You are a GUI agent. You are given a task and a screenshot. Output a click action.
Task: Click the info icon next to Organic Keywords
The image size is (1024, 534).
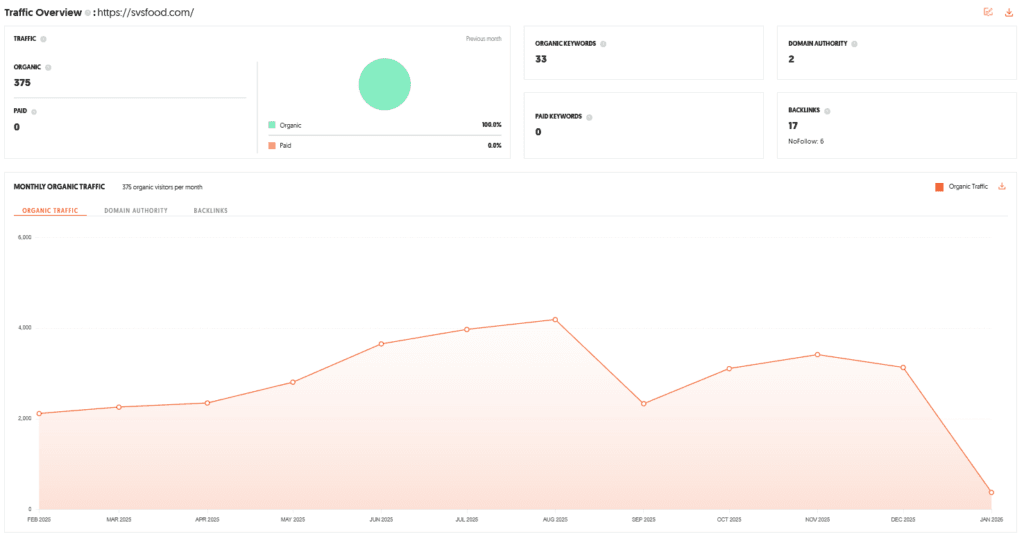(x=603, y=44)
